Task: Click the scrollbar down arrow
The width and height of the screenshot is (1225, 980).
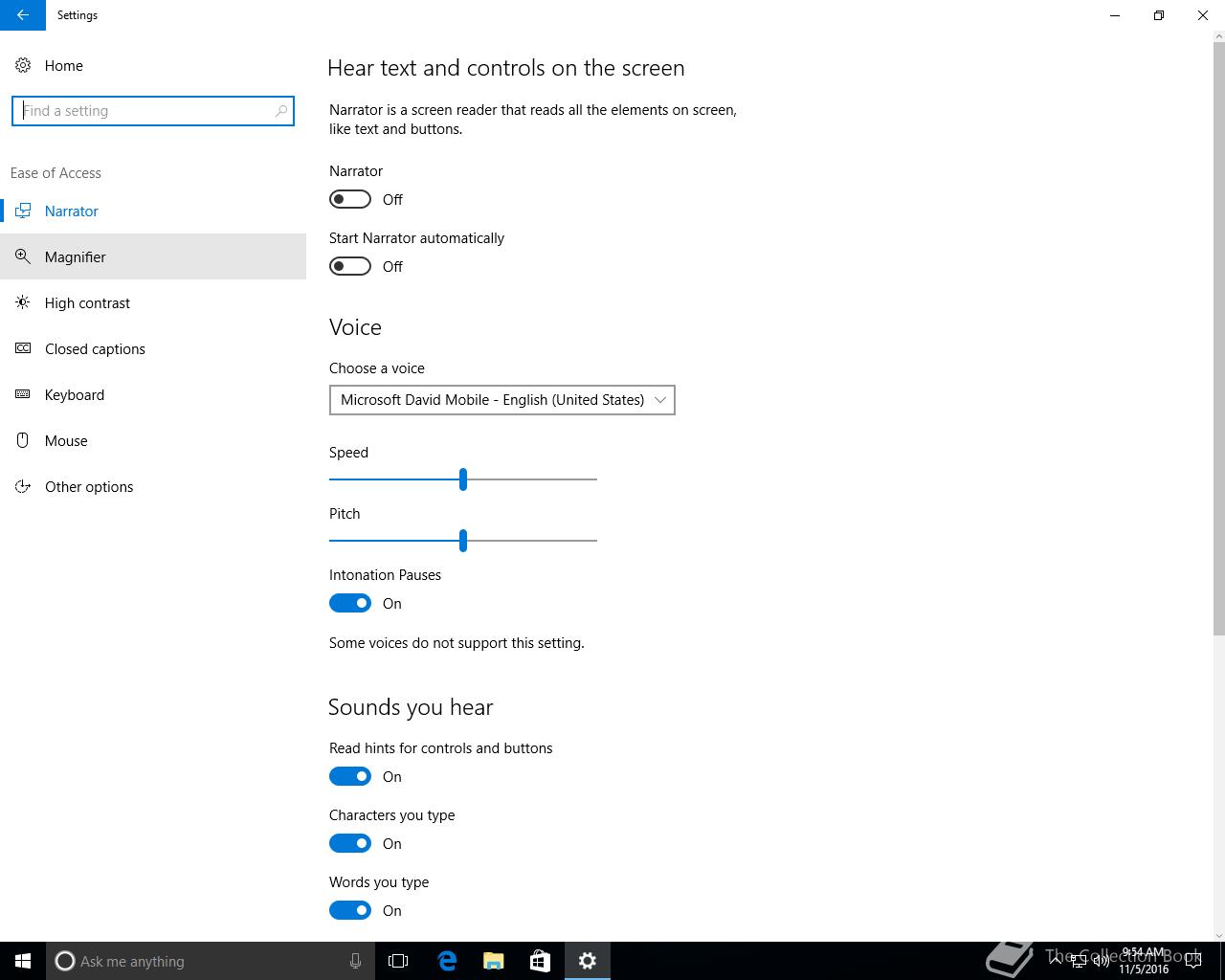Action: [x=1219, y=935]
